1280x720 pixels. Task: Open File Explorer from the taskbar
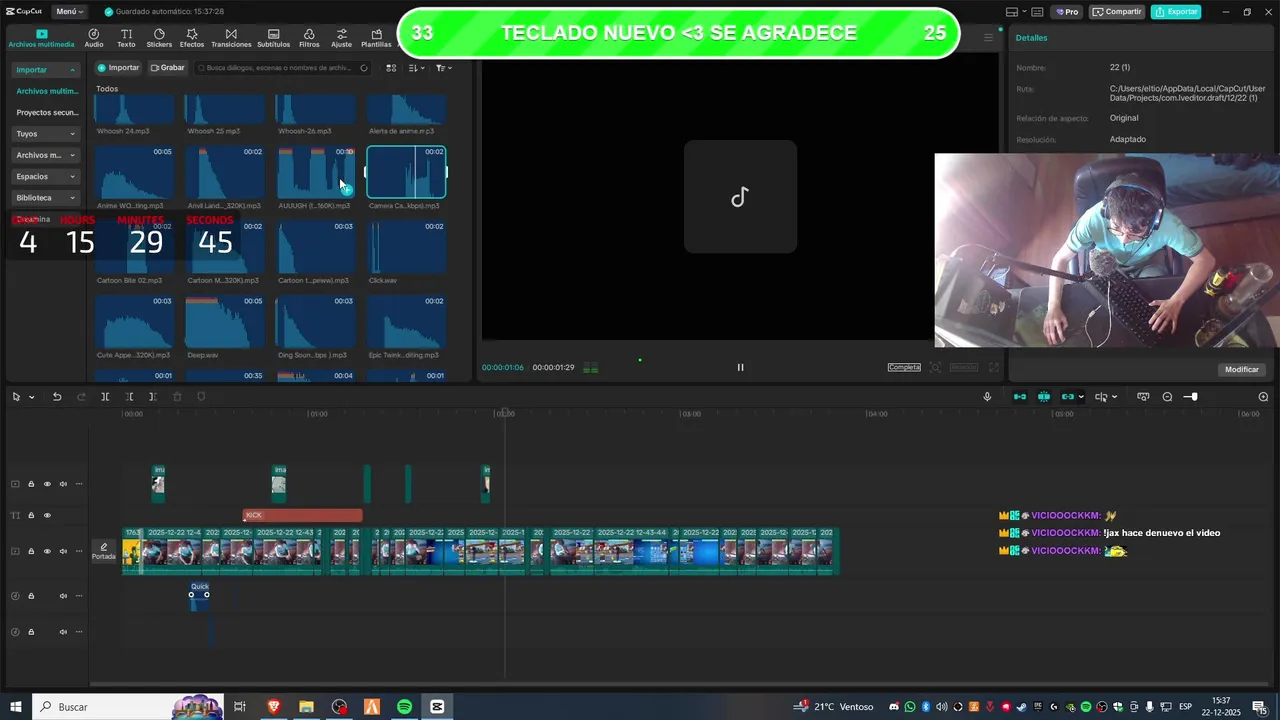[307, 707]
